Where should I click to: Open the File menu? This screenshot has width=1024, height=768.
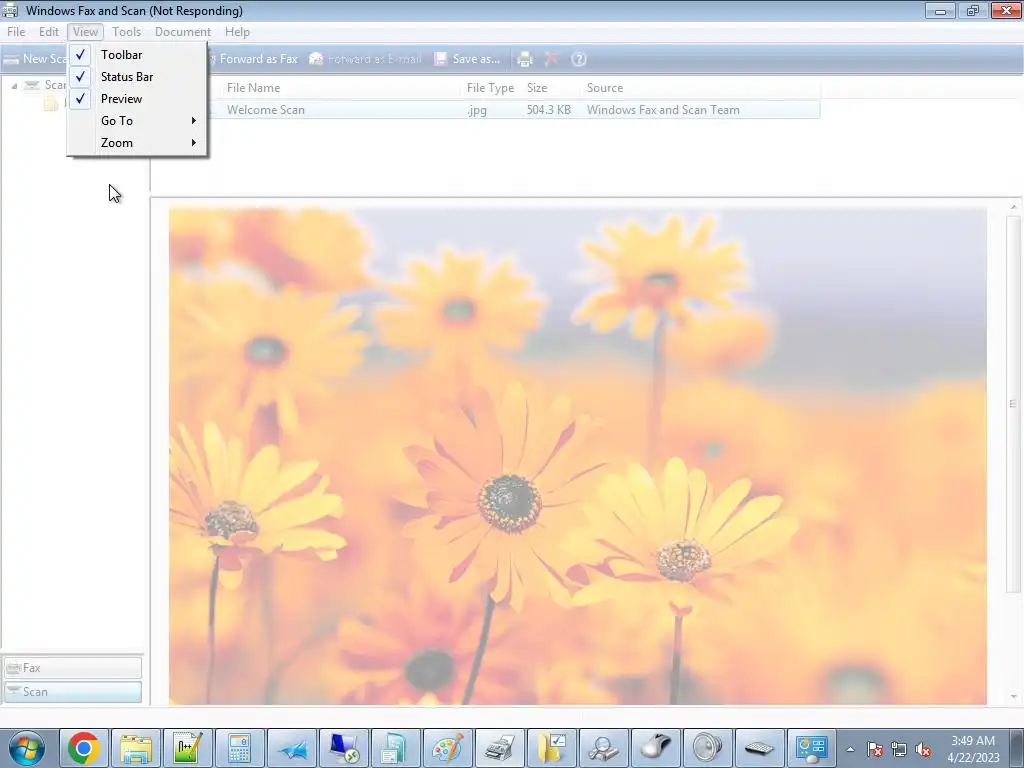(x=16, y=32)
